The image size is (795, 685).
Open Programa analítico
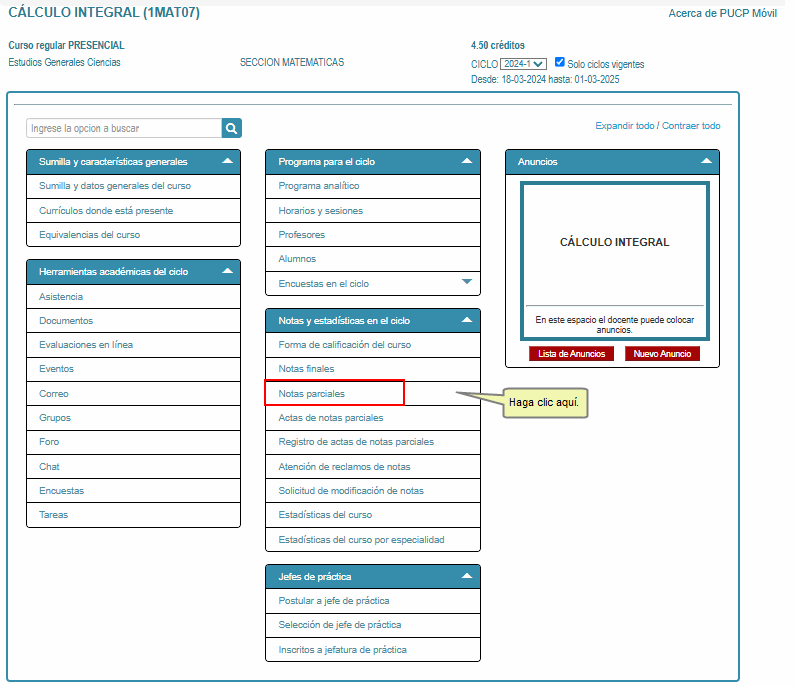373,186
